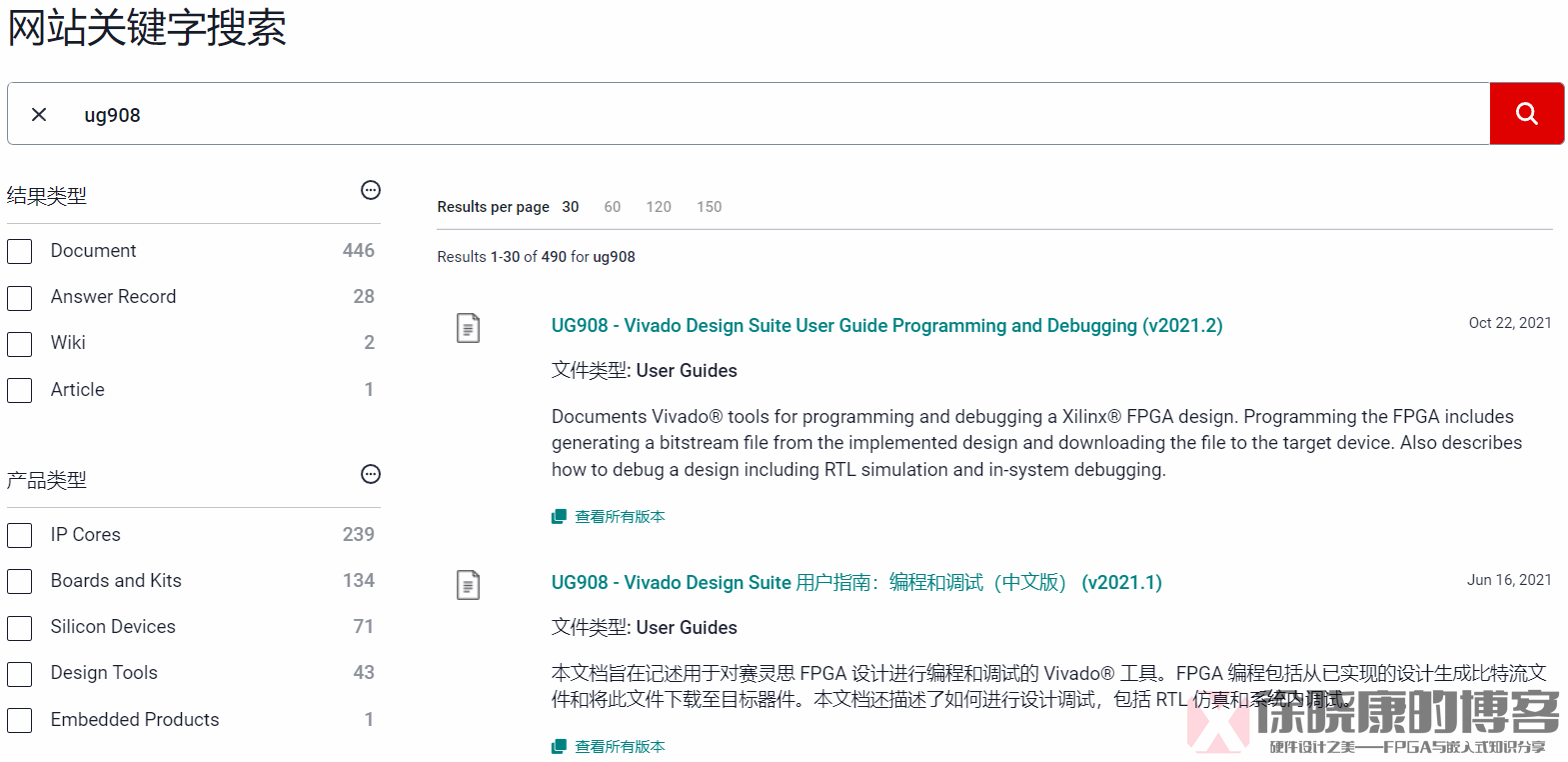Open the 结果类型 options ellipsis icon
1568x762 pixels.
[x=371, y=190]
